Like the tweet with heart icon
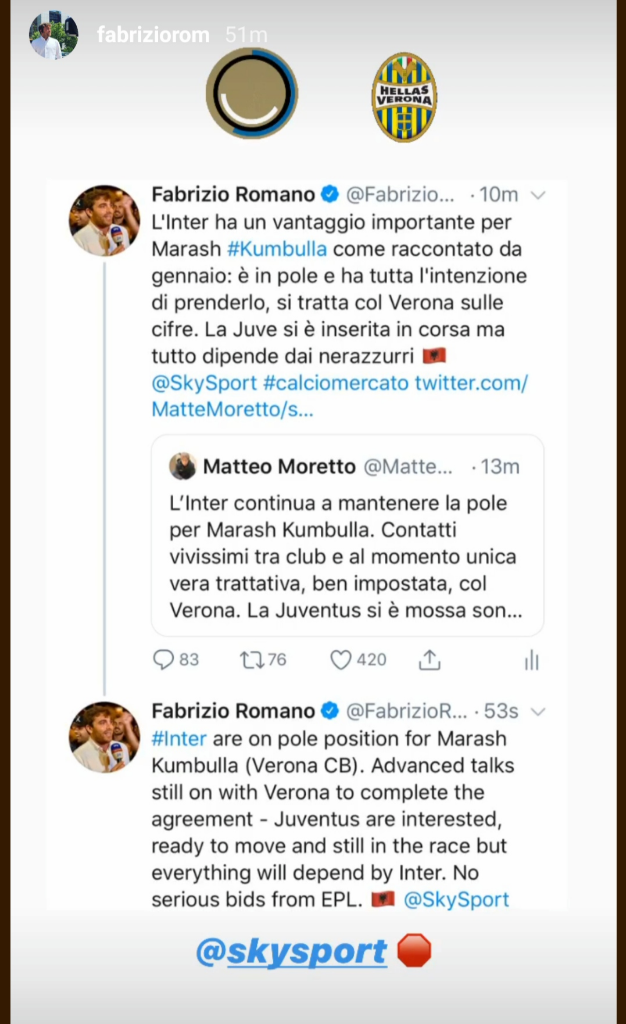The height and width of the screenshot is (1024, 626). [341, 659]
